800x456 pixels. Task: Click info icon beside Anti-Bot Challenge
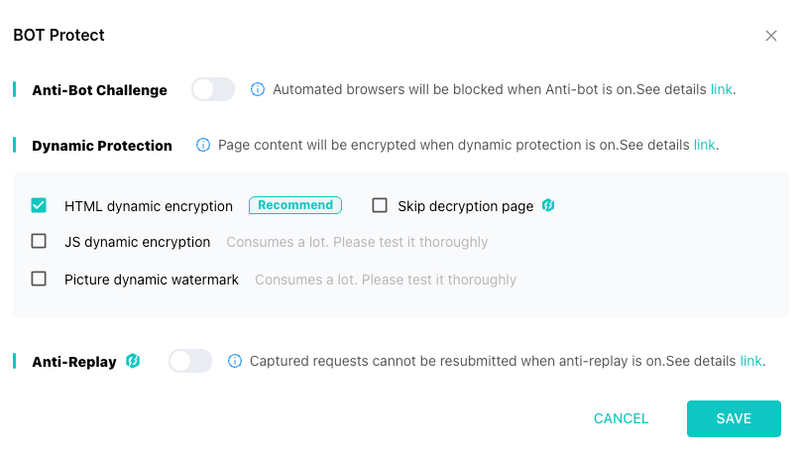coord(258,89)
